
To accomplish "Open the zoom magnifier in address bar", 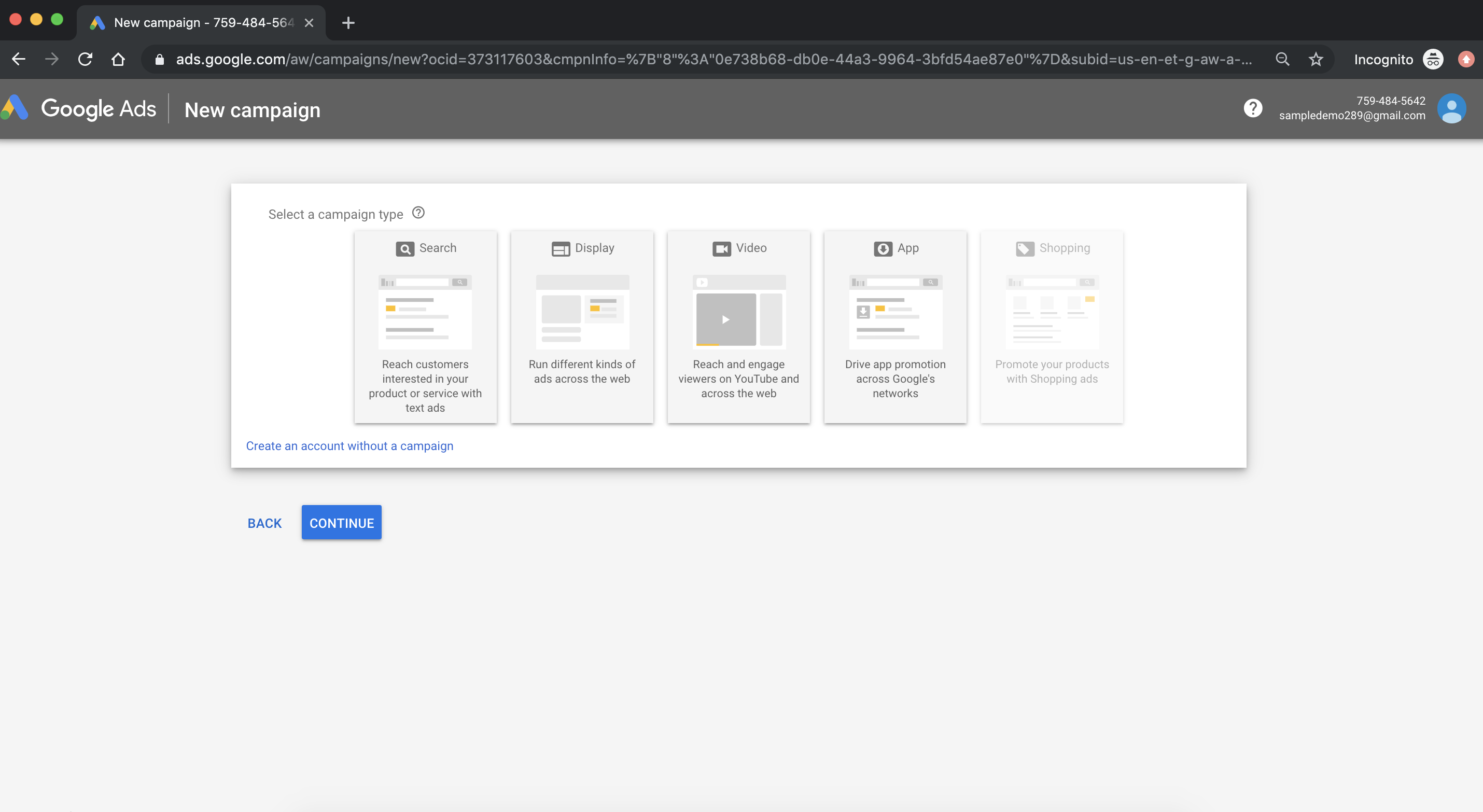I will pos(1282,59).
